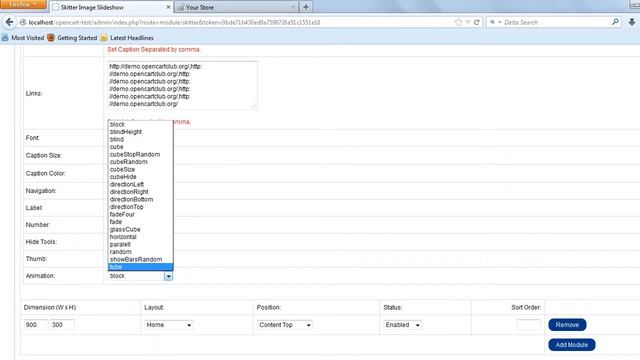
Task: Choose the 'cubeRandom' animation option
Action: tap(140, 162)
